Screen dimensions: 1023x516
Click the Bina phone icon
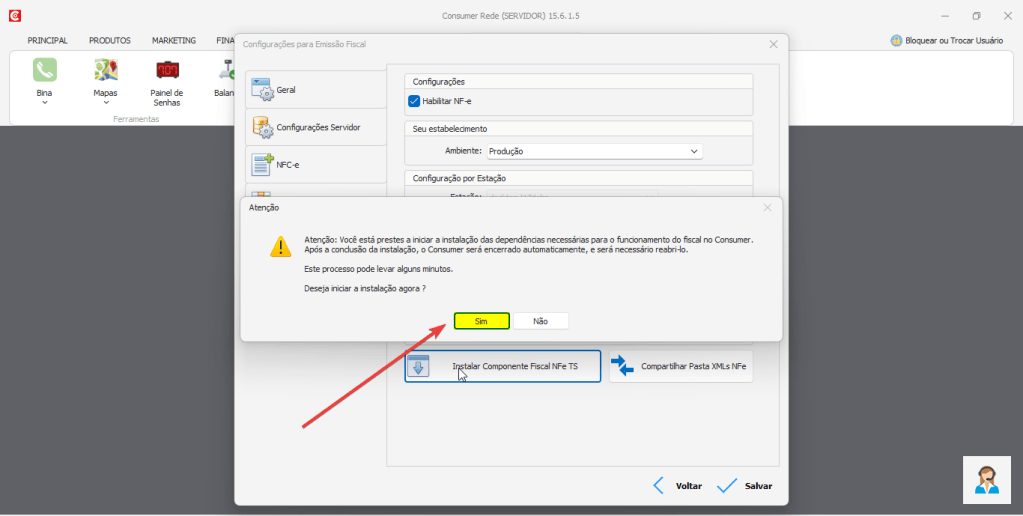click(45, 70)
